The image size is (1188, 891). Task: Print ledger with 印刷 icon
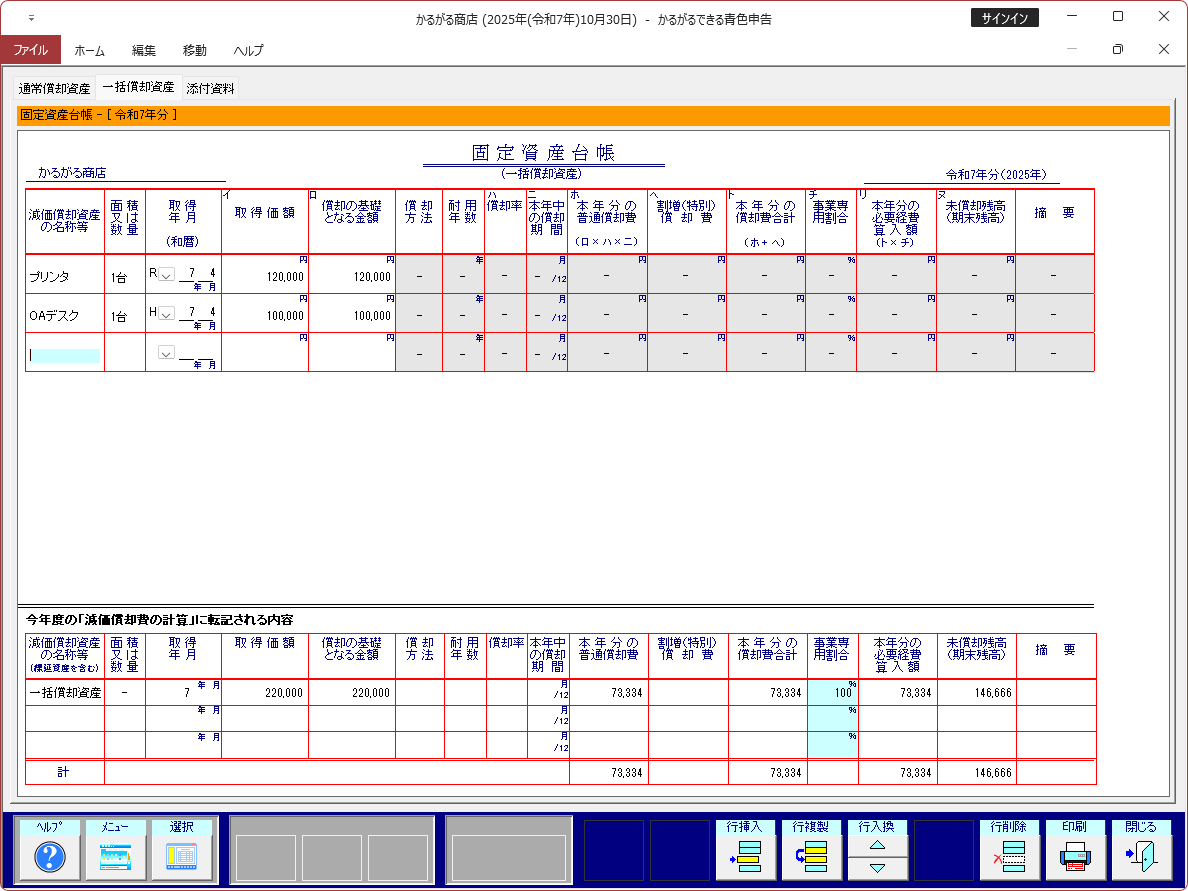(1075, 857)
